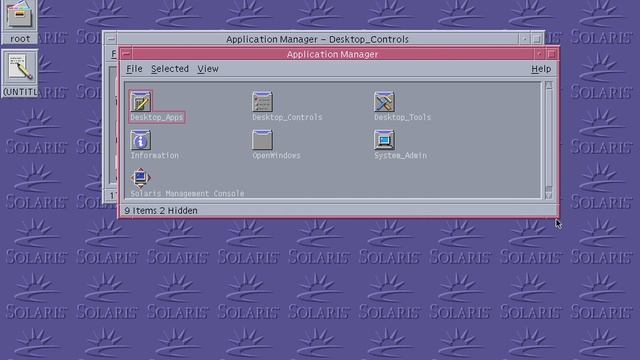Click the OpenWindows label text
This screenshot has width=640, height=360.
(276, 156)
